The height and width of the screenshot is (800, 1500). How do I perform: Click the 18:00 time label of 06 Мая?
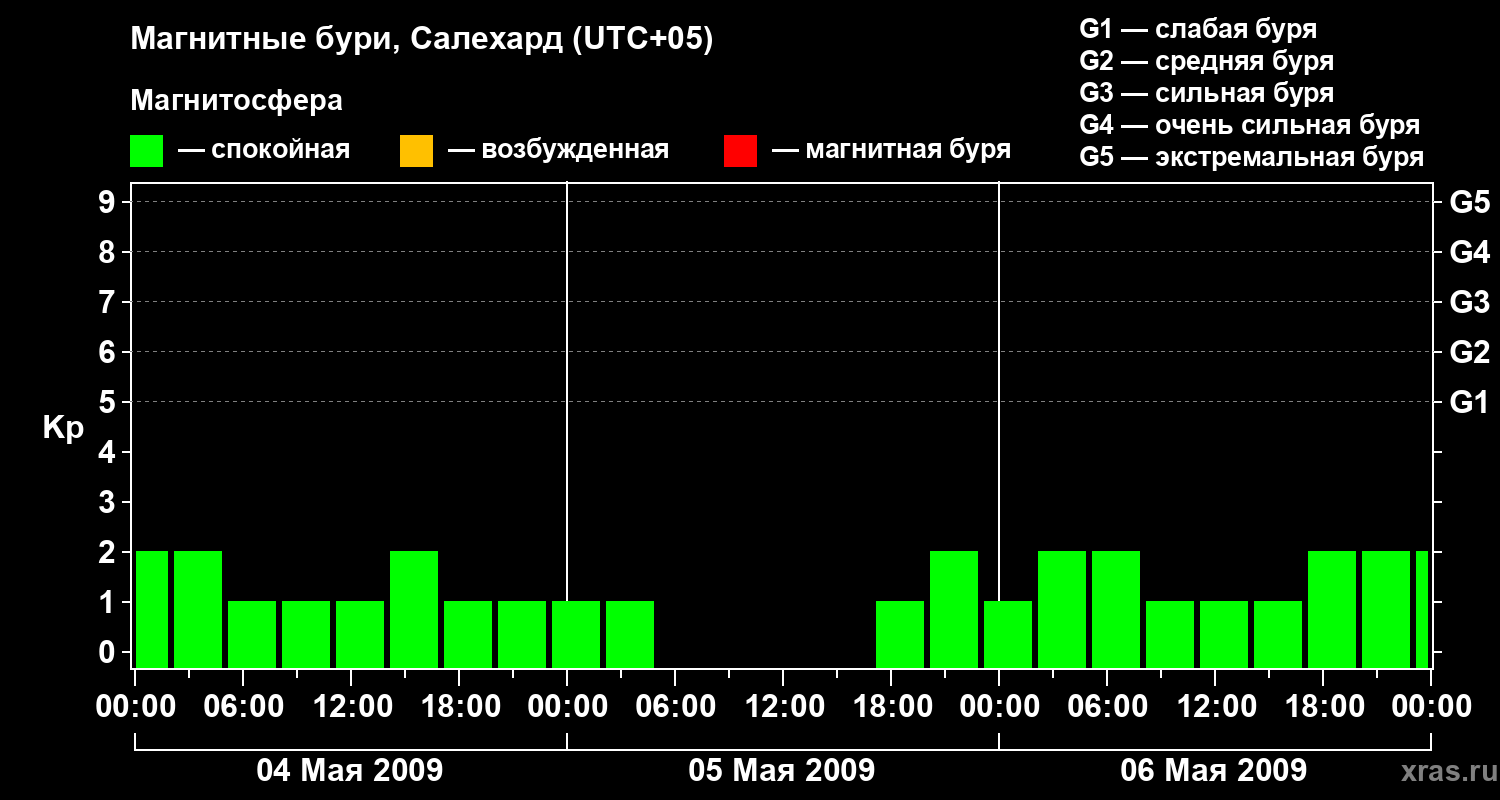point(1323,707)
